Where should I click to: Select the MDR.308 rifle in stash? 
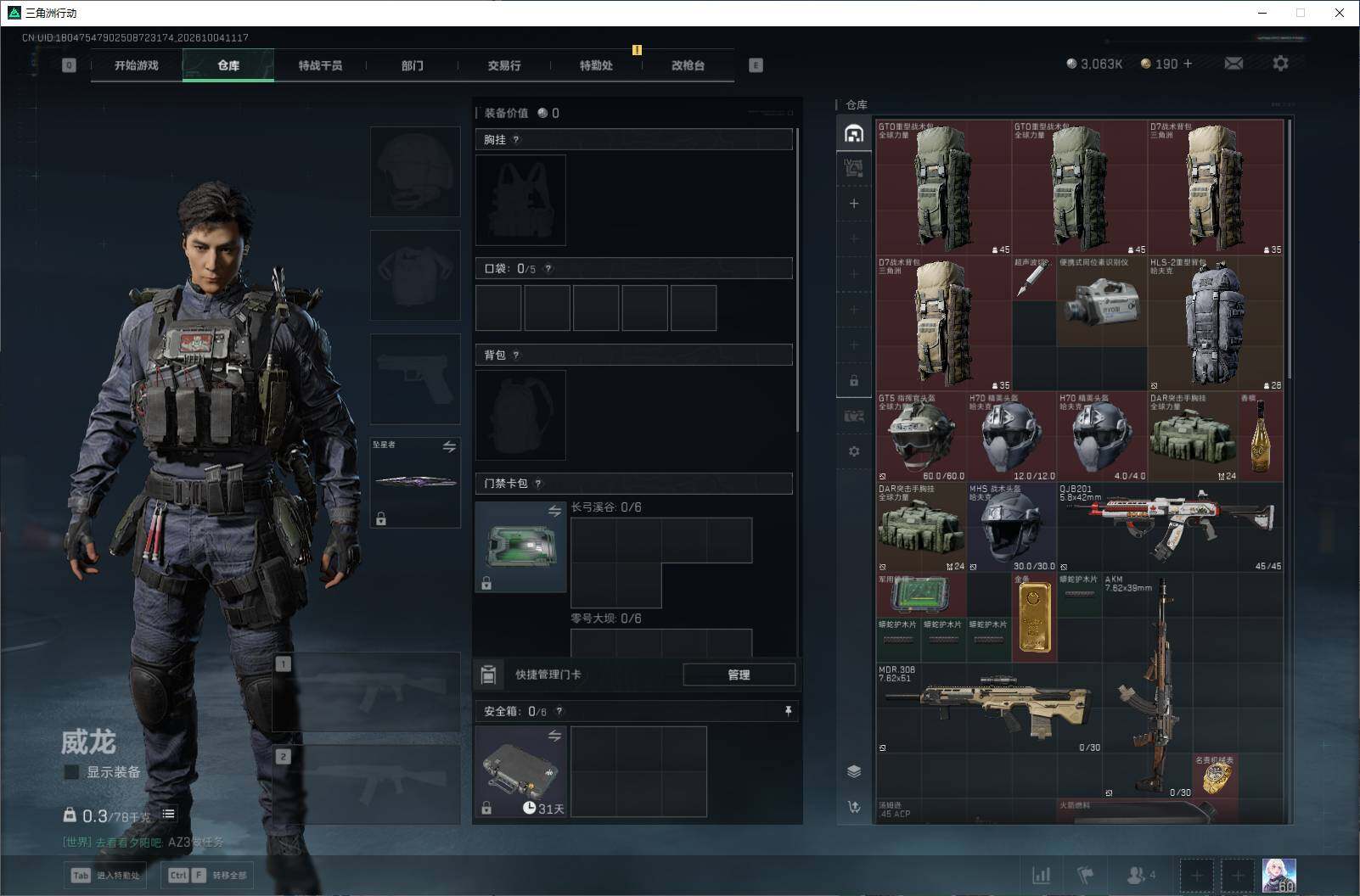(989, 708)
